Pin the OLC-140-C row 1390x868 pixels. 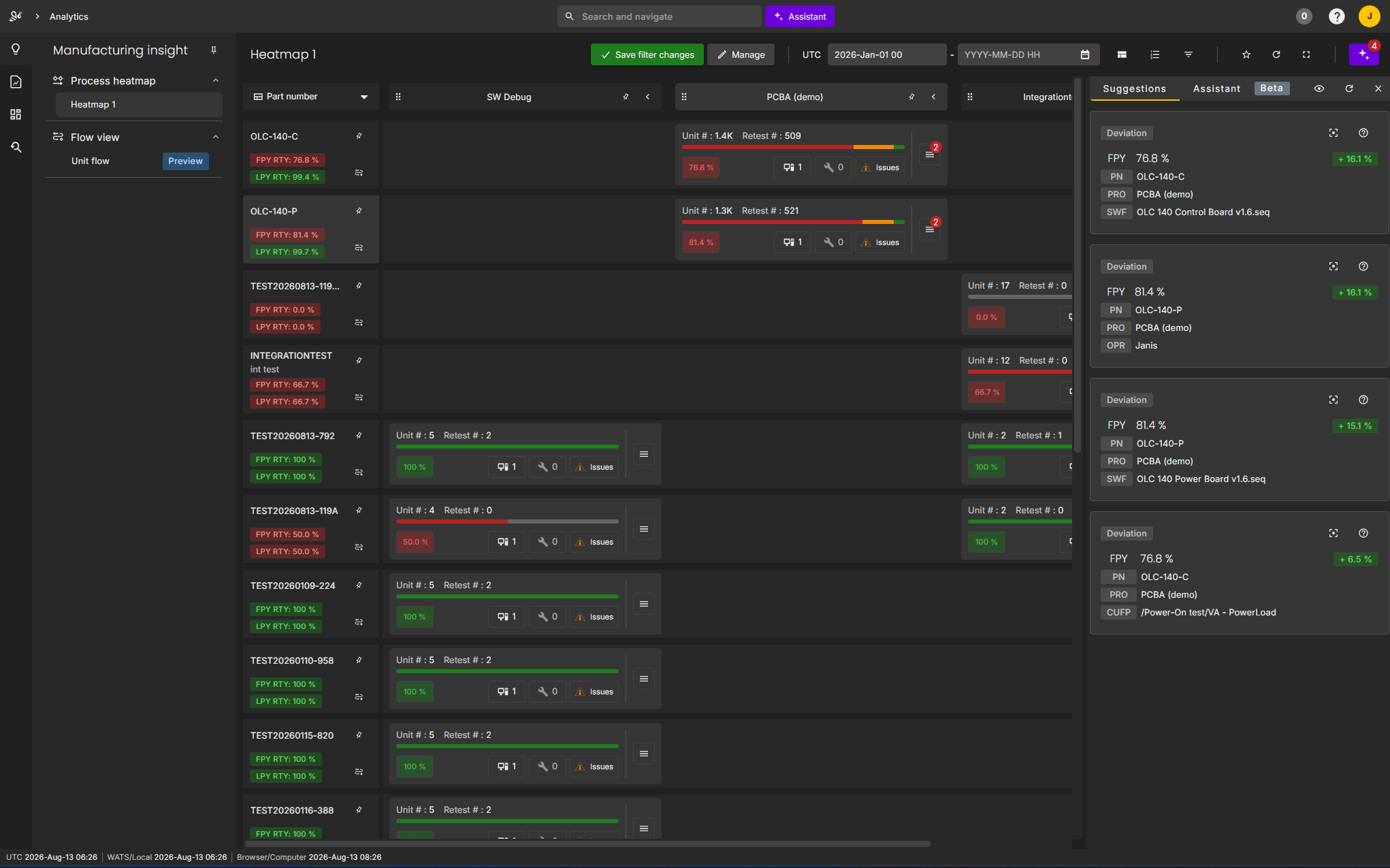coord(359,136)
